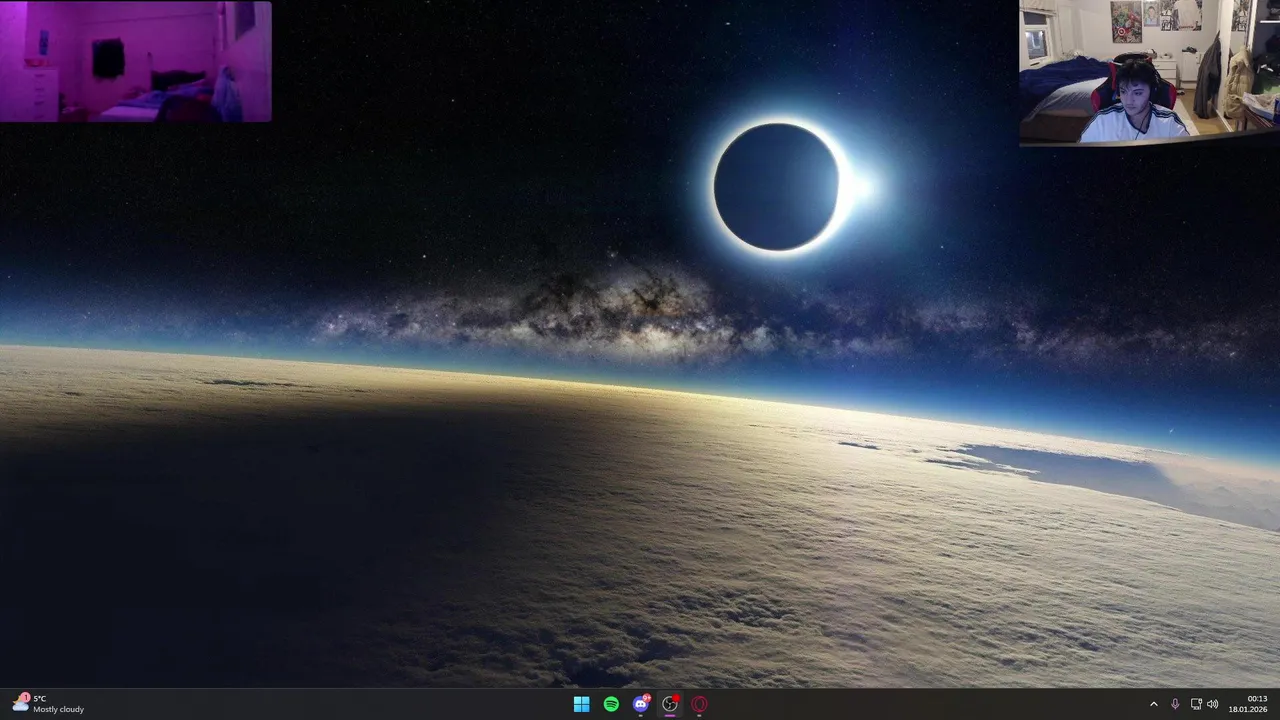The image size is (1280, 720).
Task: Open weather widget showing Mostly cloudy
Action: coord(48,704)
